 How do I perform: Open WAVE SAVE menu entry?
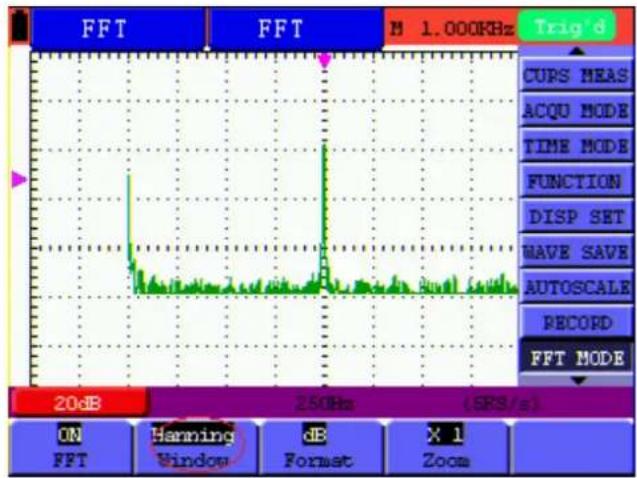pyautogui.click(x=576, y=252)
